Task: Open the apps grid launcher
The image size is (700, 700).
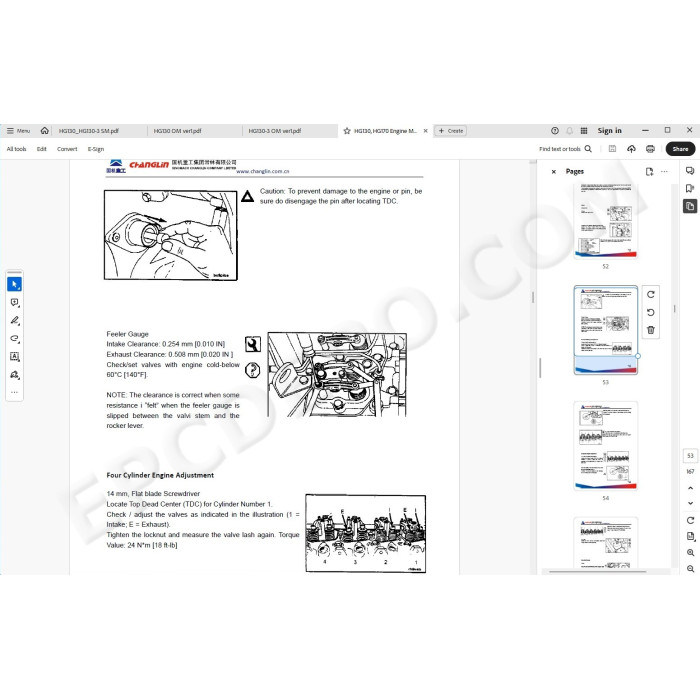Action: [x=584, y=130]
